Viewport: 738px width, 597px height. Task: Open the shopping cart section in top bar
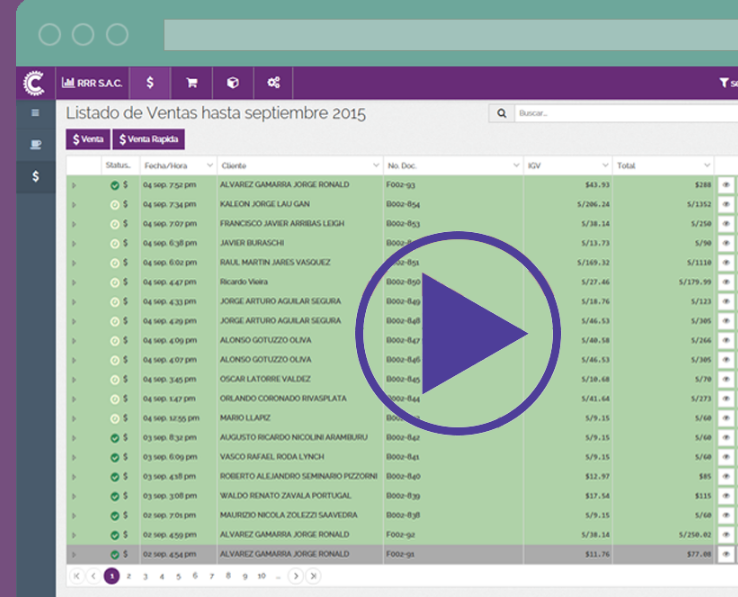[192, 83]
